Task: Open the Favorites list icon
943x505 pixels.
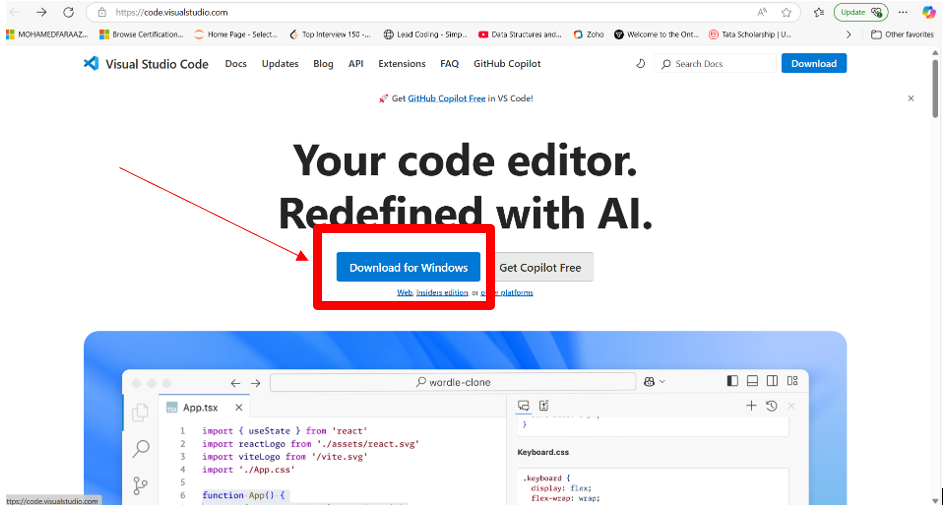Action: (x=819, y=12)
